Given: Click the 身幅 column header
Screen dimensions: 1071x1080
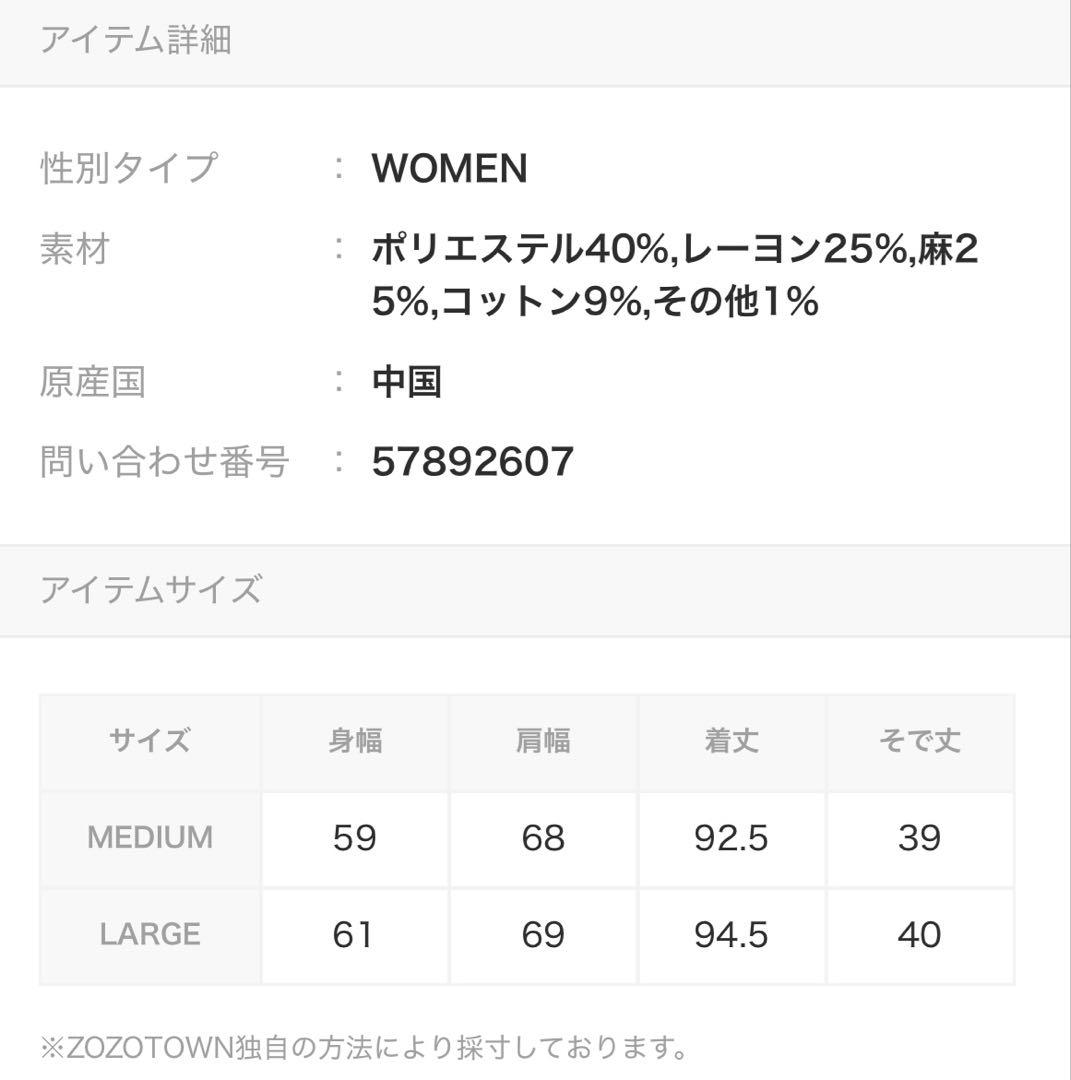Looking at the screenshot, I should [x=355, y=742].
